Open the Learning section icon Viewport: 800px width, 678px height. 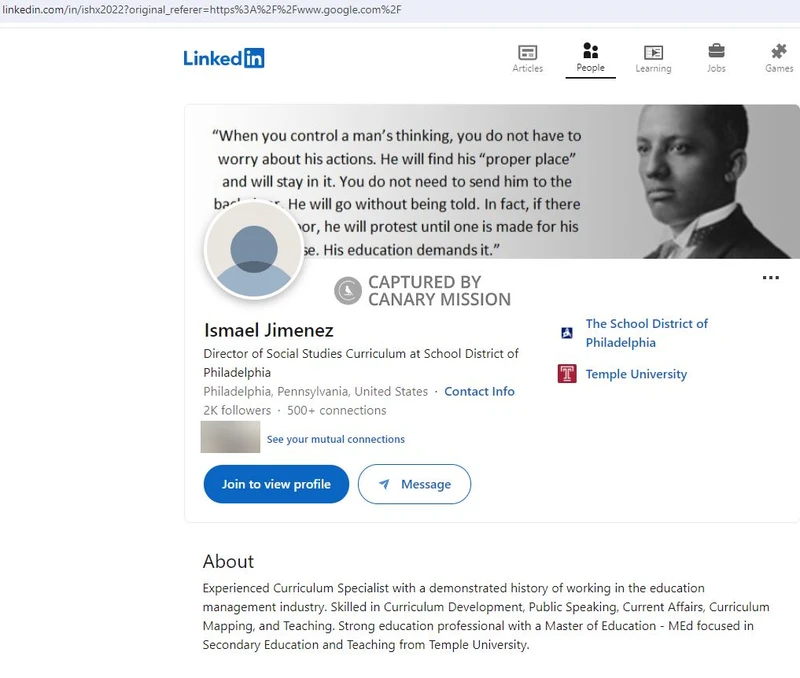[653, 50]
